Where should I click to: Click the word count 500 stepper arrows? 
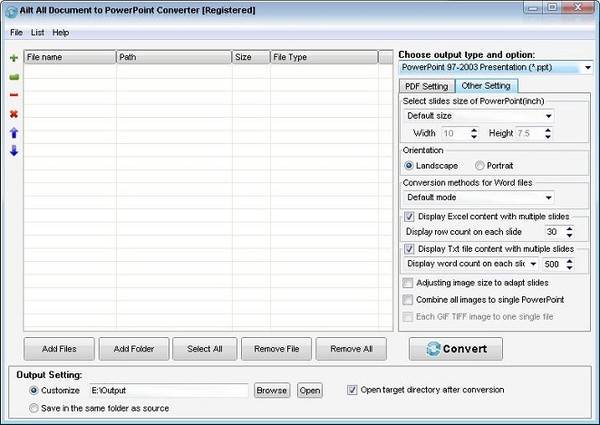click(x=569, y=264)
